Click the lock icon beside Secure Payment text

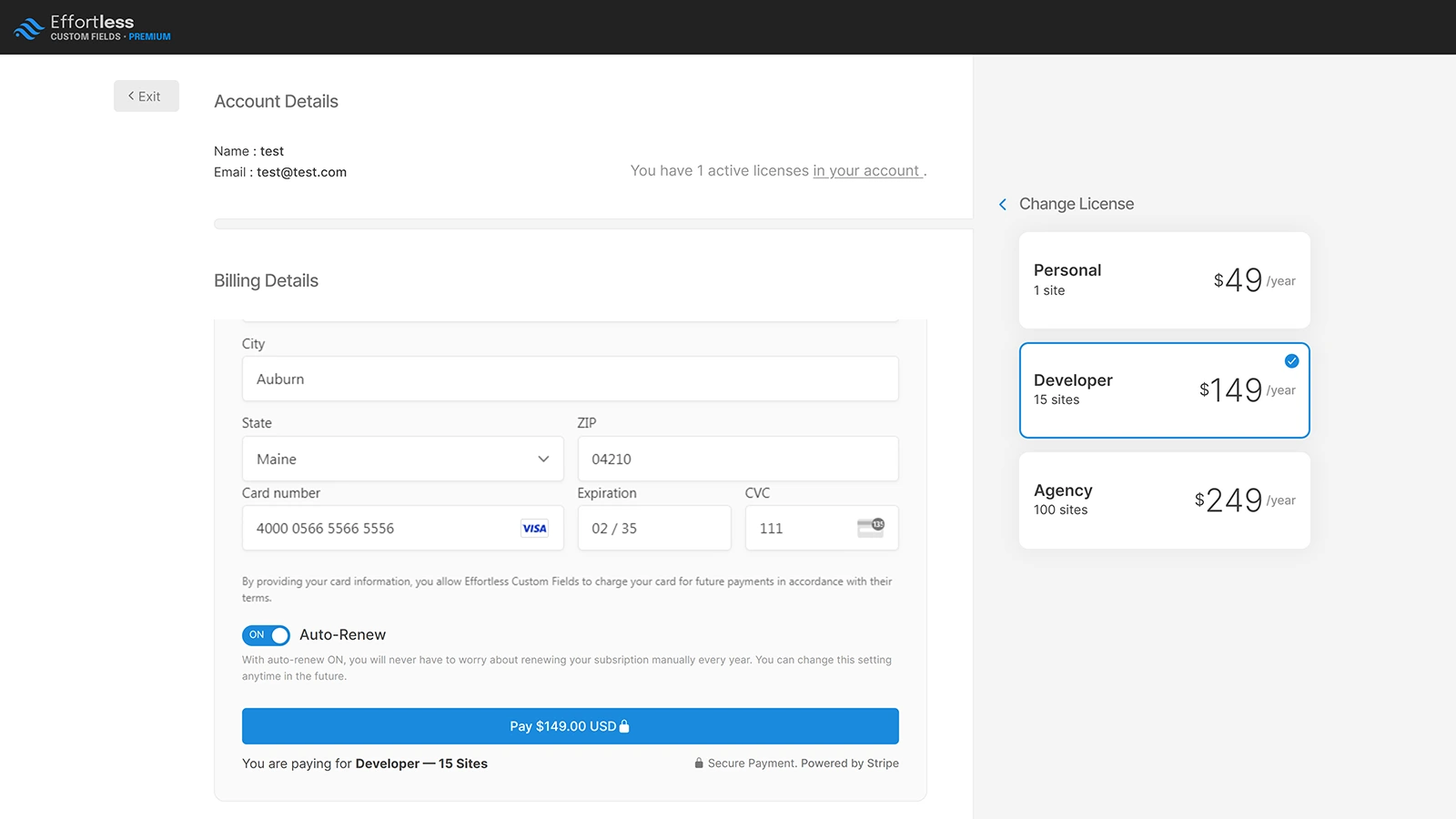click(x=699, y=763)
